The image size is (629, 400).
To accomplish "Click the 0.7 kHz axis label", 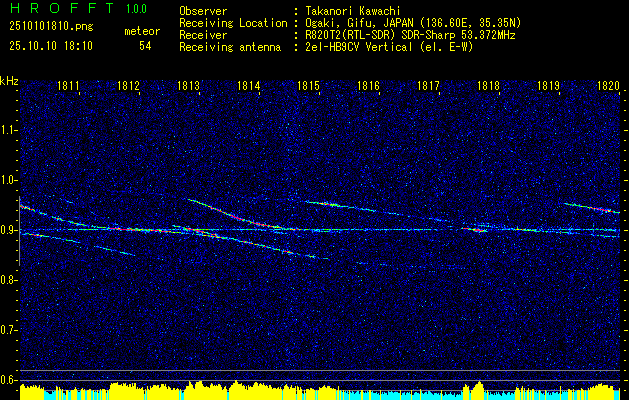I will [8, 330].
